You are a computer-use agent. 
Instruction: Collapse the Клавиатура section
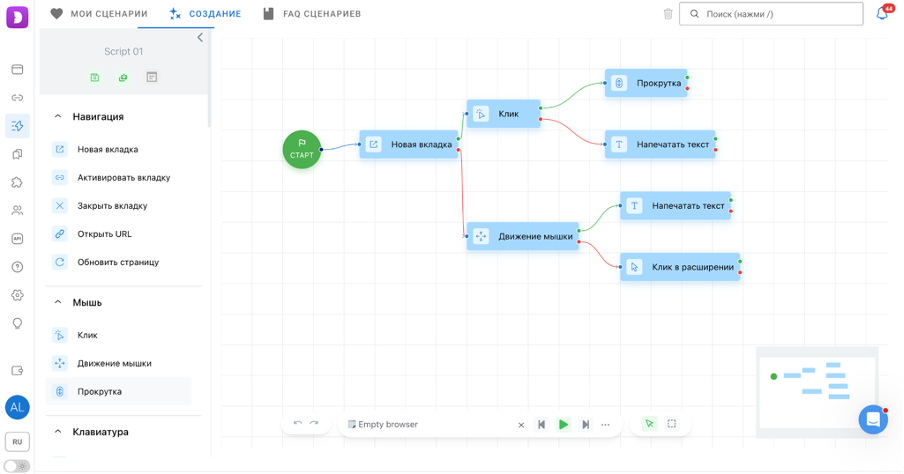point(58,431)
